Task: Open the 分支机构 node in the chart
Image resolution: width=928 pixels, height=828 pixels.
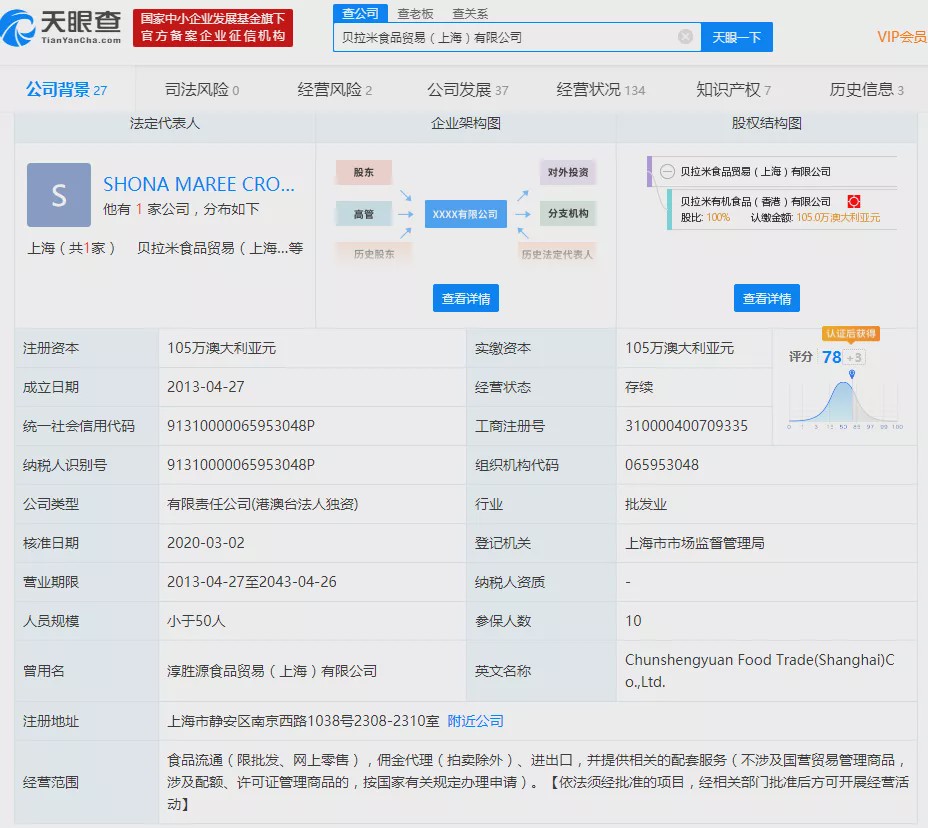Action: (571, 213)
